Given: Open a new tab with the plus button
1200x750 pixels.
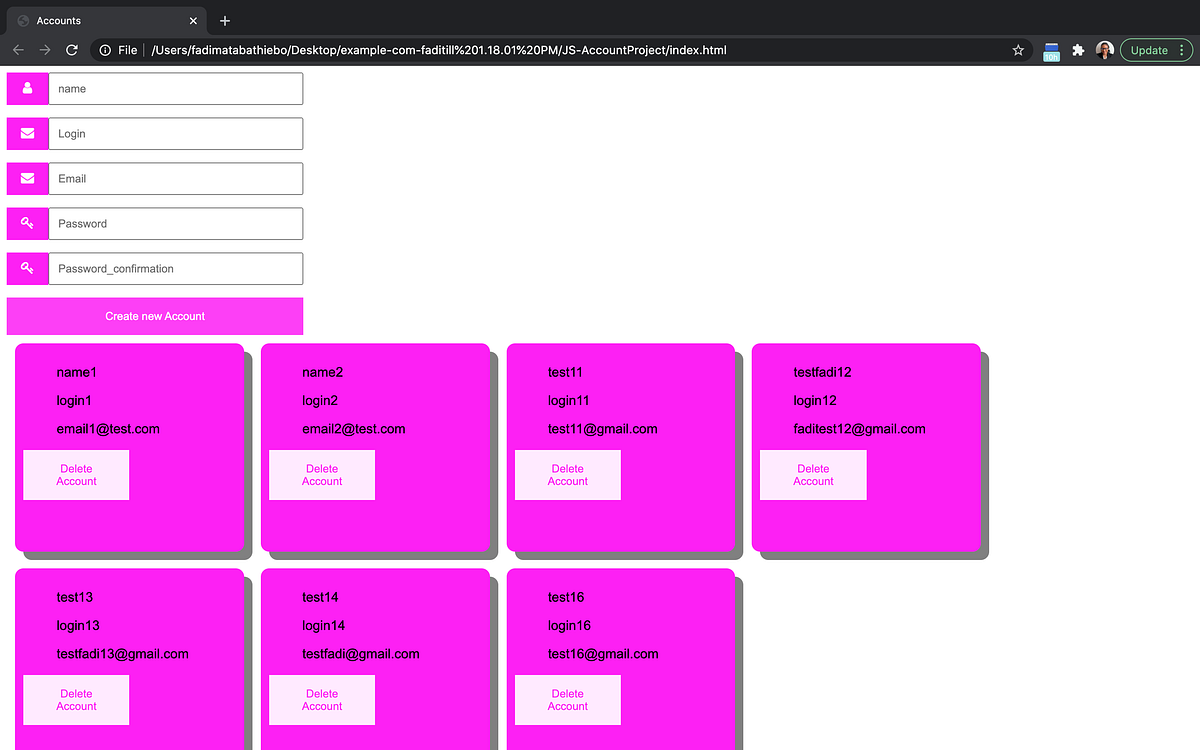Looking at the screenshot, I should click(x=224, y=19).
